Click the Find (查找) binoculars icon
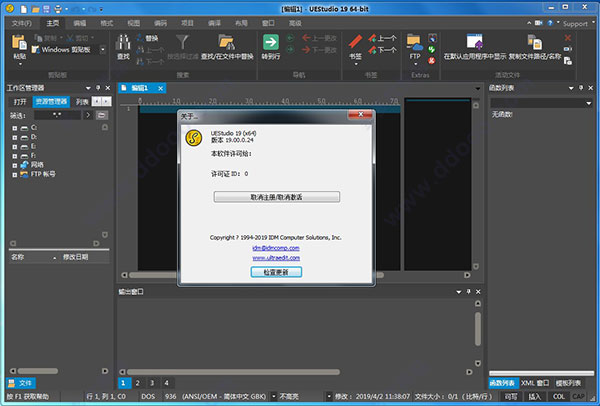 [123, 42]
